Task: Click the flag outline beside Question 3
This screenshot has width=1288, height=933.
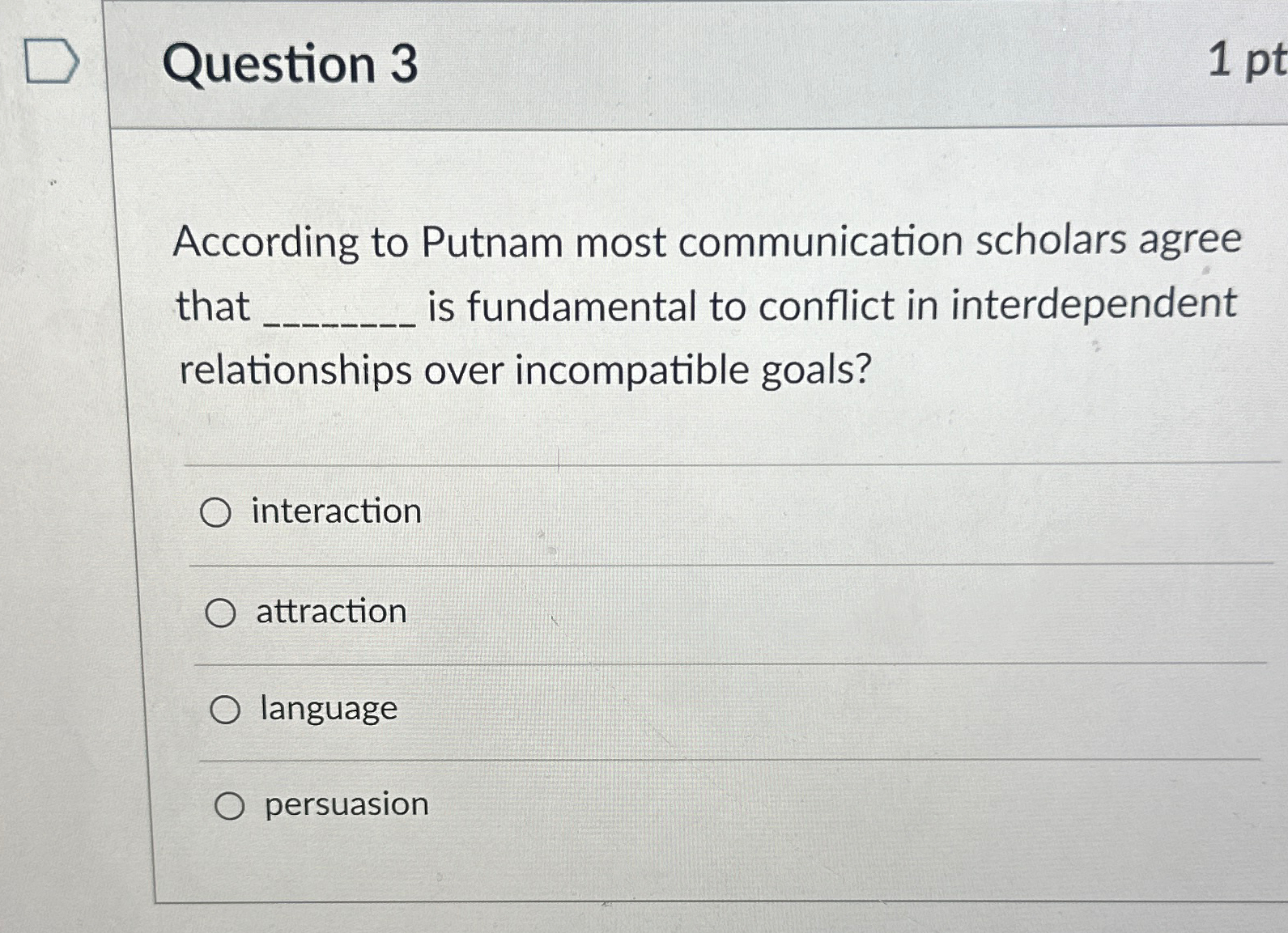Action: click(50, 59)
